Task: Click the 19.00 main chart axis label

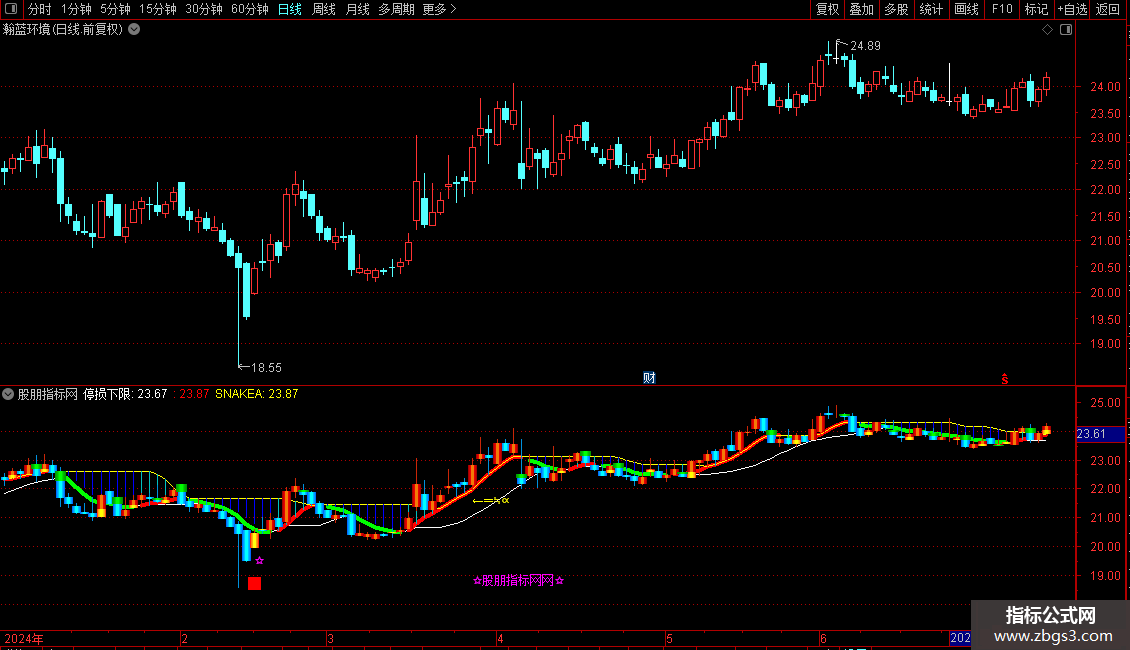Action: click(x=1105, y=344)
